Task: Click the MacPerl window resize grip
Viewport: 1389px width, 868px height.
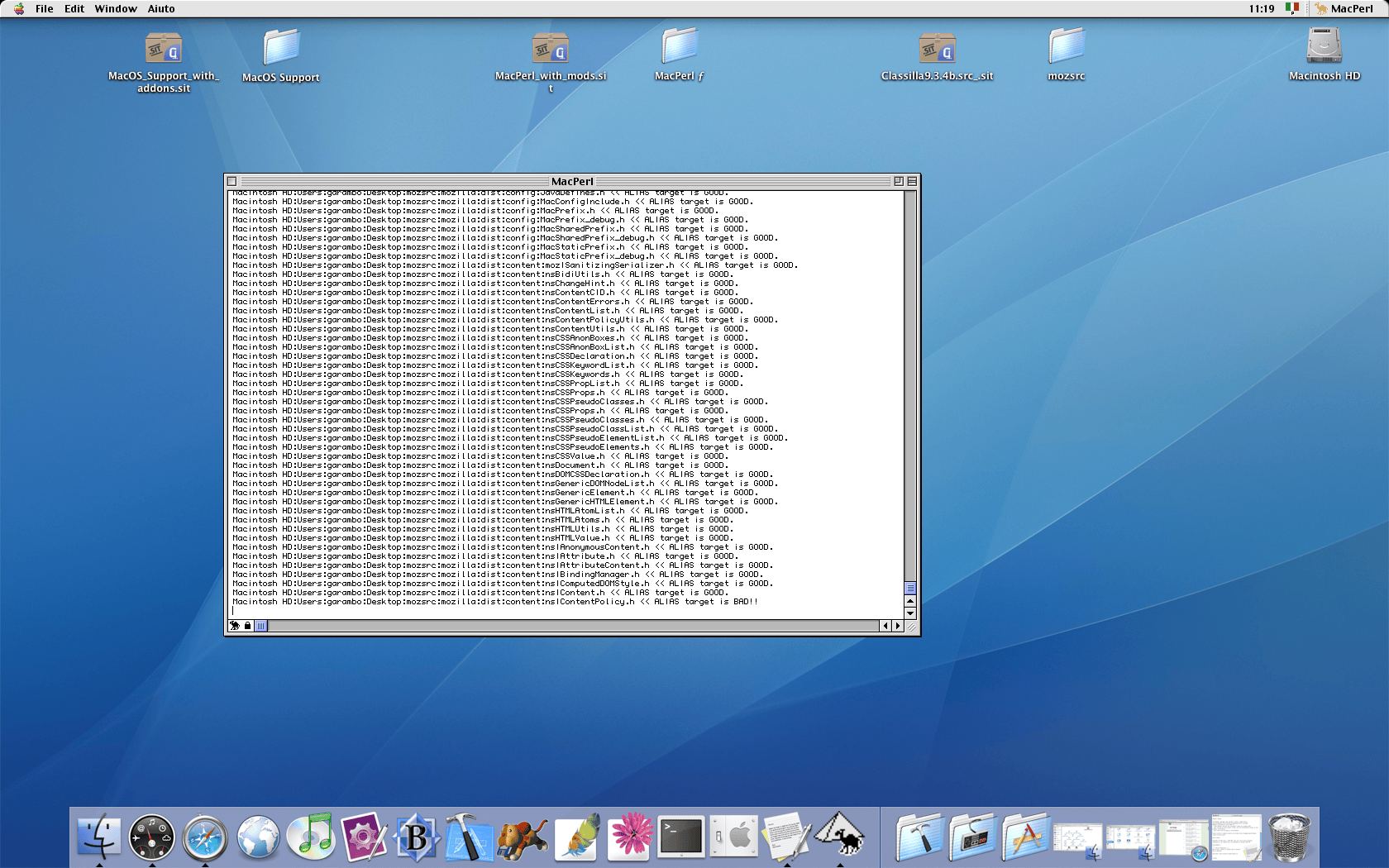Action: click(911, 627)
